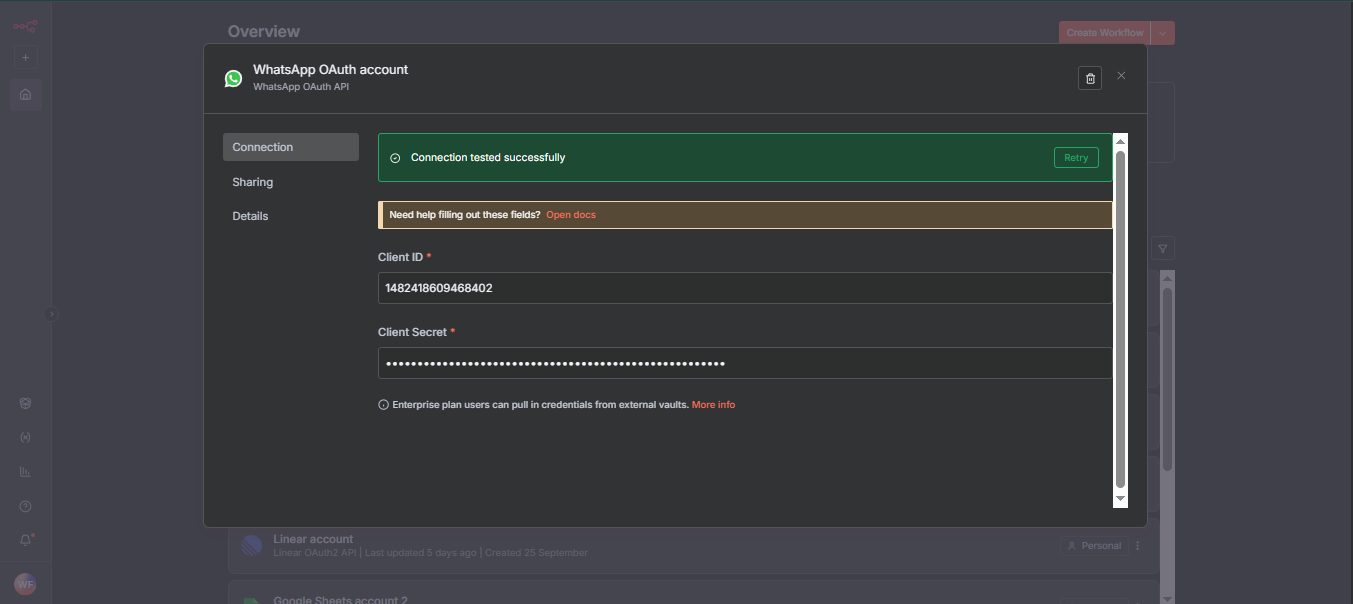Image resolution: width=1353 pixels, height=604 pixels.
Task: Open the notifications bell icon
Action: coord(26,540)
